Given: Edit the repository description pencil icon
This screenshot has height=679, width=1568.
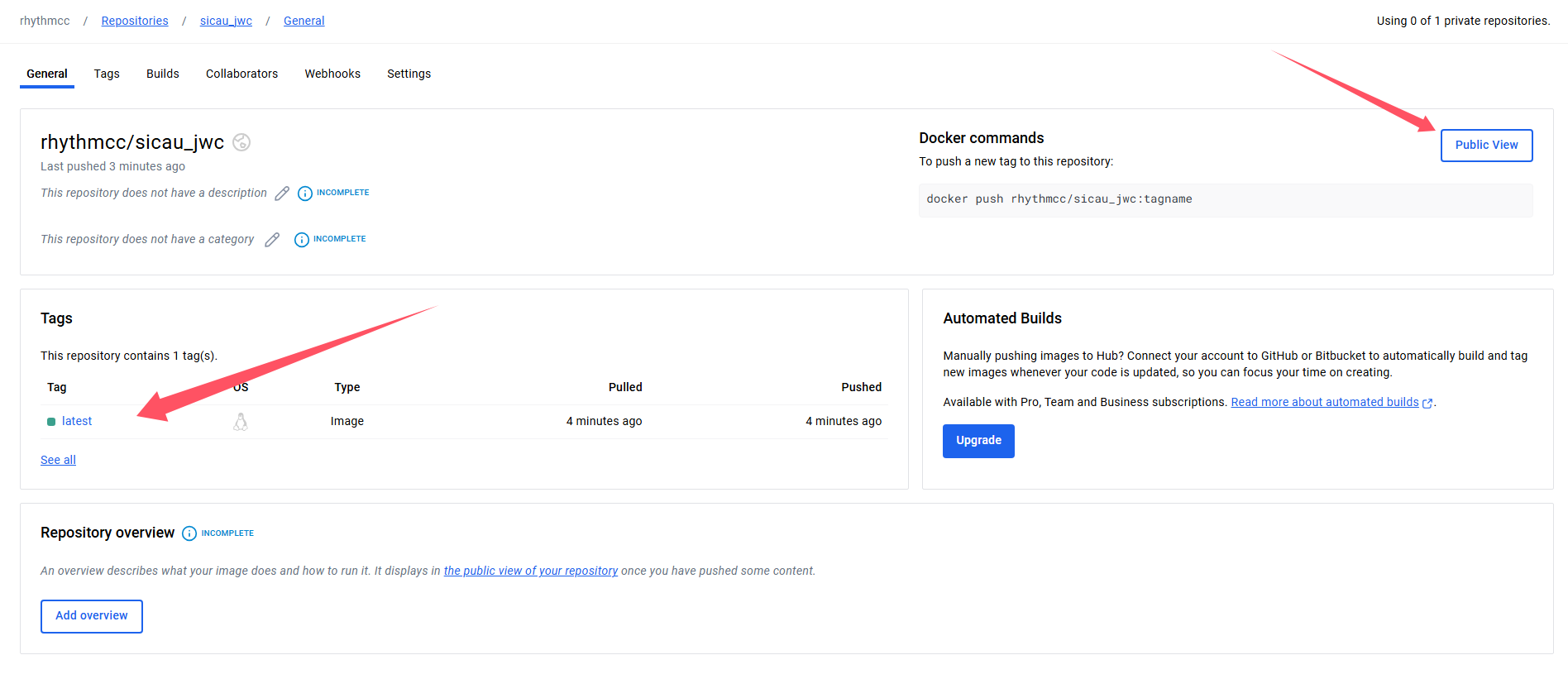Looking at the screenshot, I should 282,194.
